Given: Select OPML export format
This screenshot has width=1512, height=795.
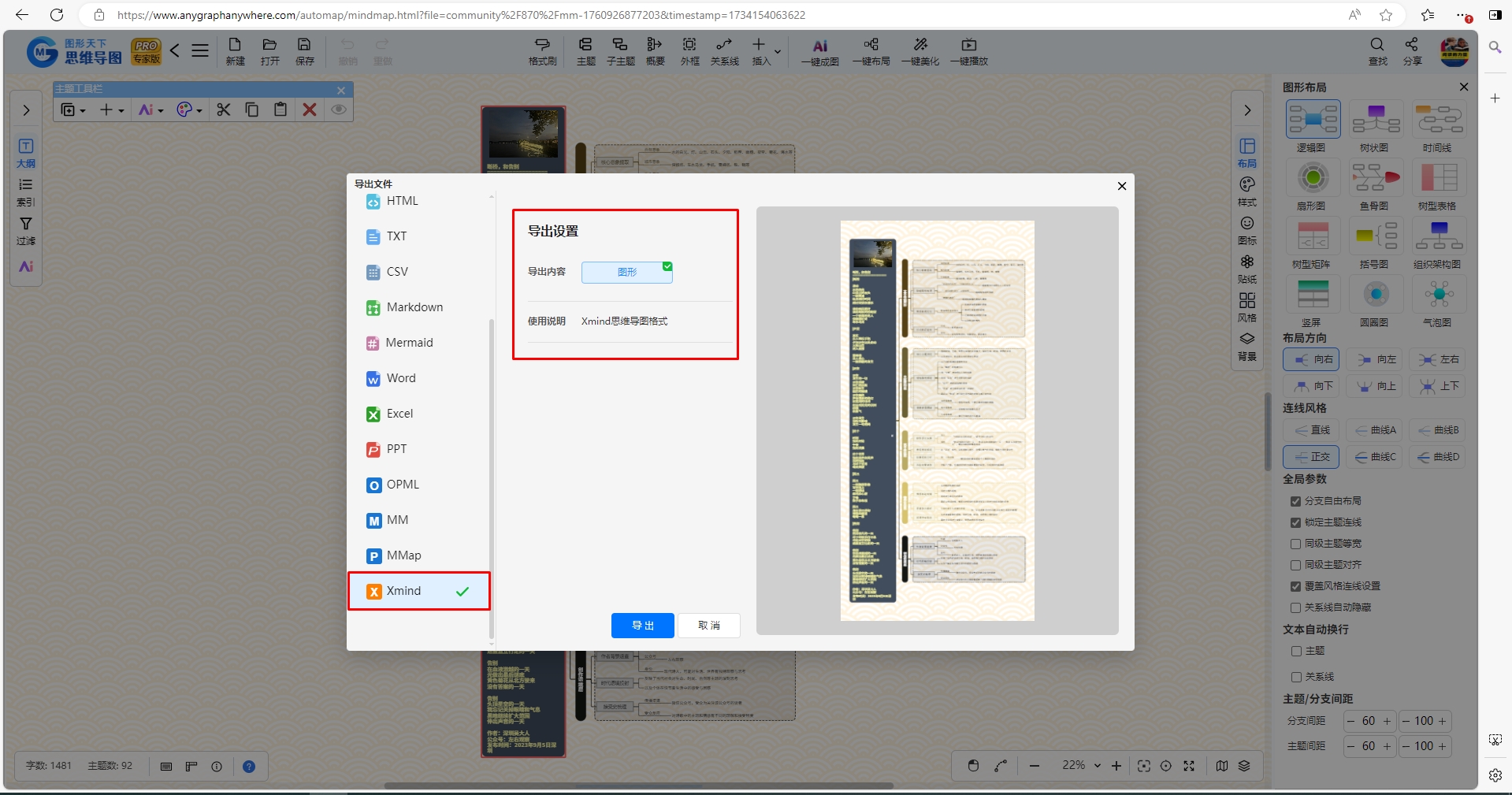Looking at the screenshot, I should 418,485.
